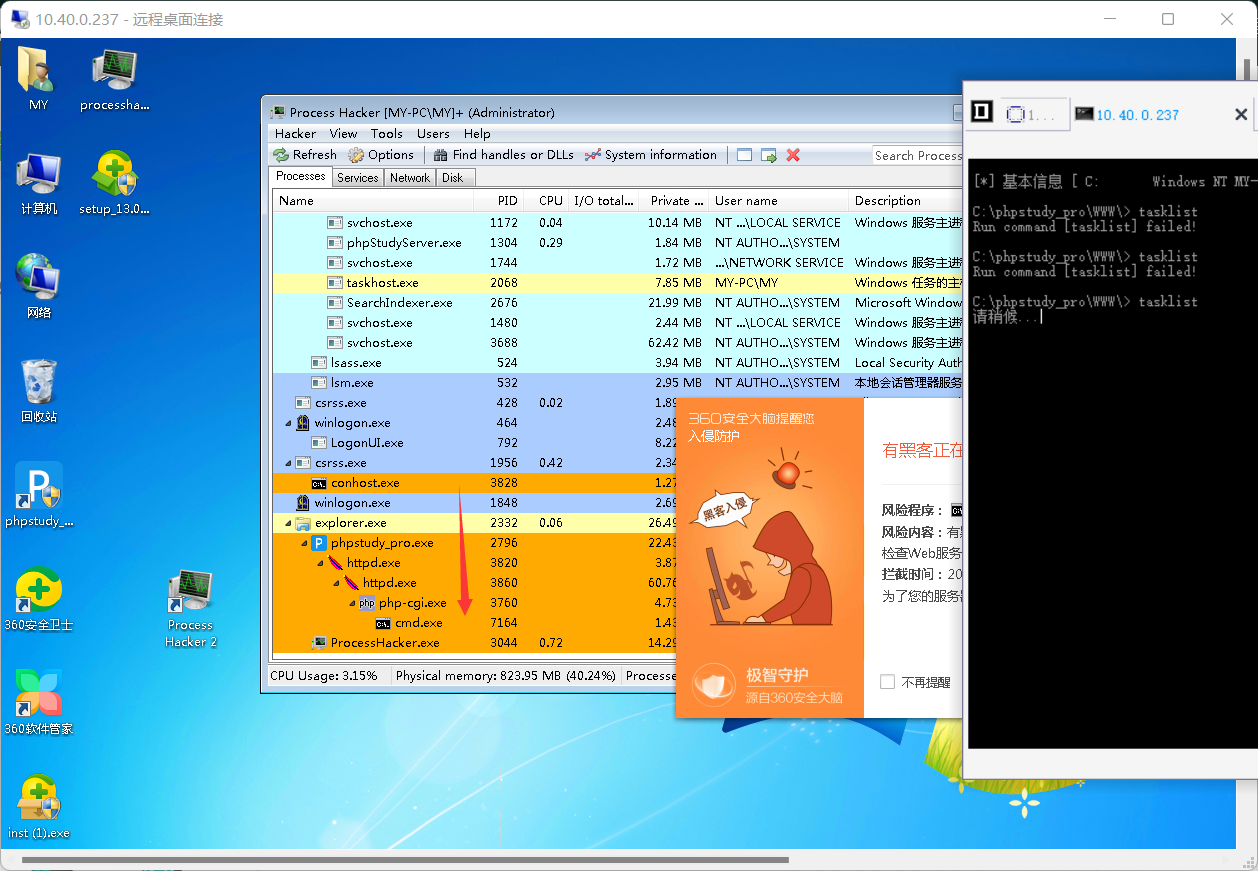Open the 计算机 desktop icon
This screenshot has height=871, width=1258.
[x=39, y=183]
